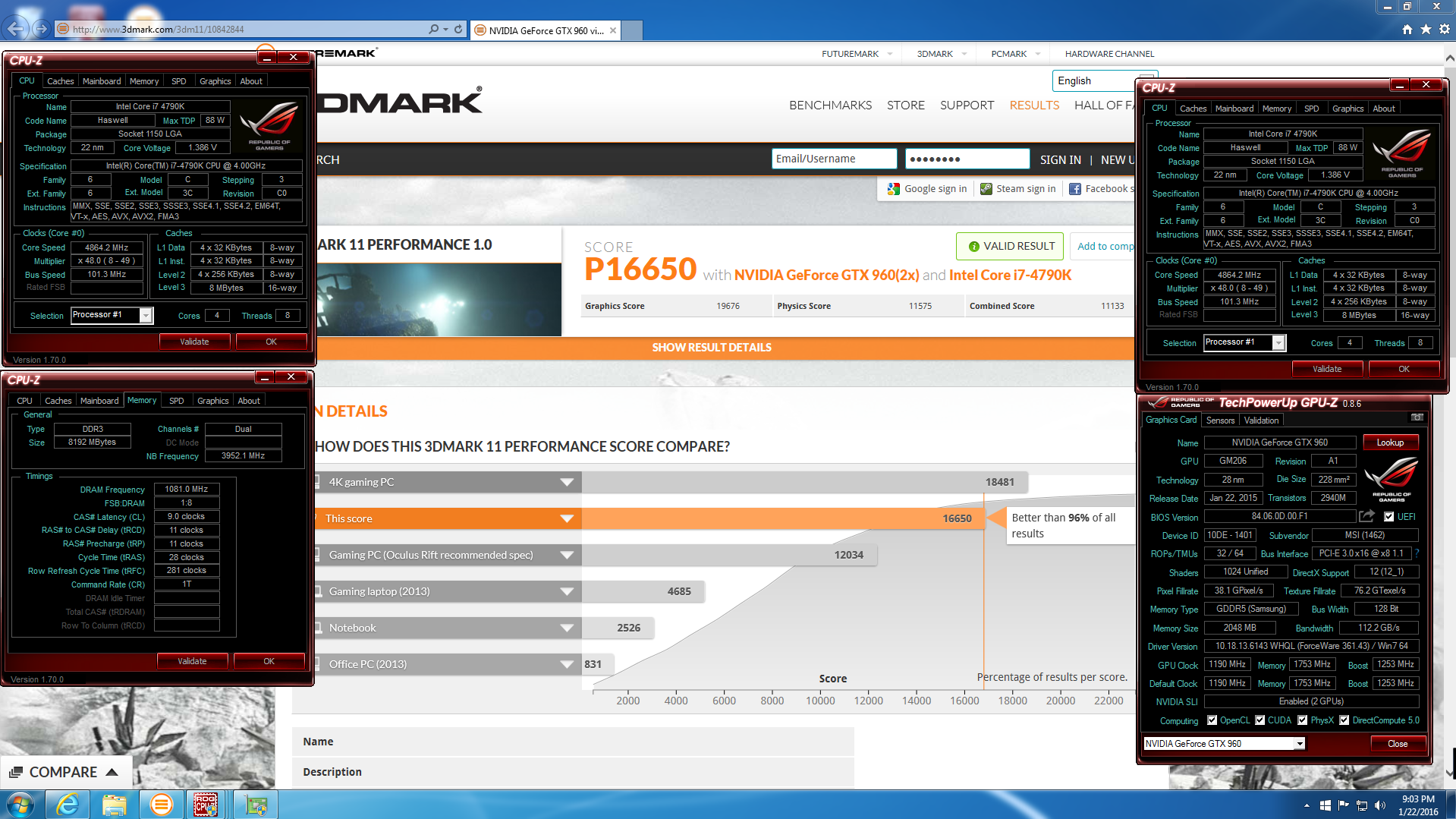The width and height of the screenshot is (1456, 819).
Task: Click the BIOS export share icon in GPU-Z
Action: coord(1366,516)
